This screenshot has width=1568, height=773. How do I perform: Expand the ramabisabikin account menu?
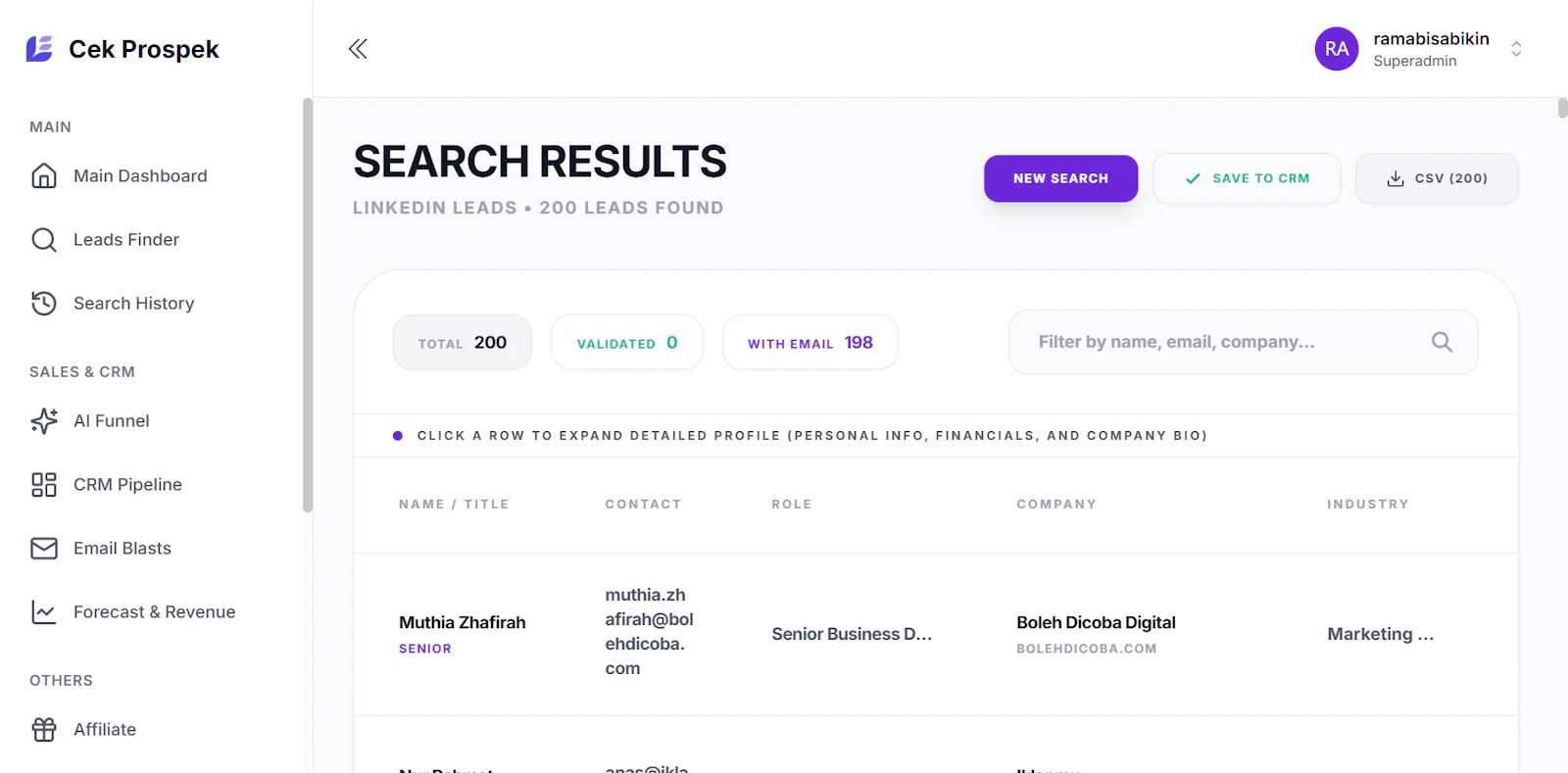[x=1516, y=49]
